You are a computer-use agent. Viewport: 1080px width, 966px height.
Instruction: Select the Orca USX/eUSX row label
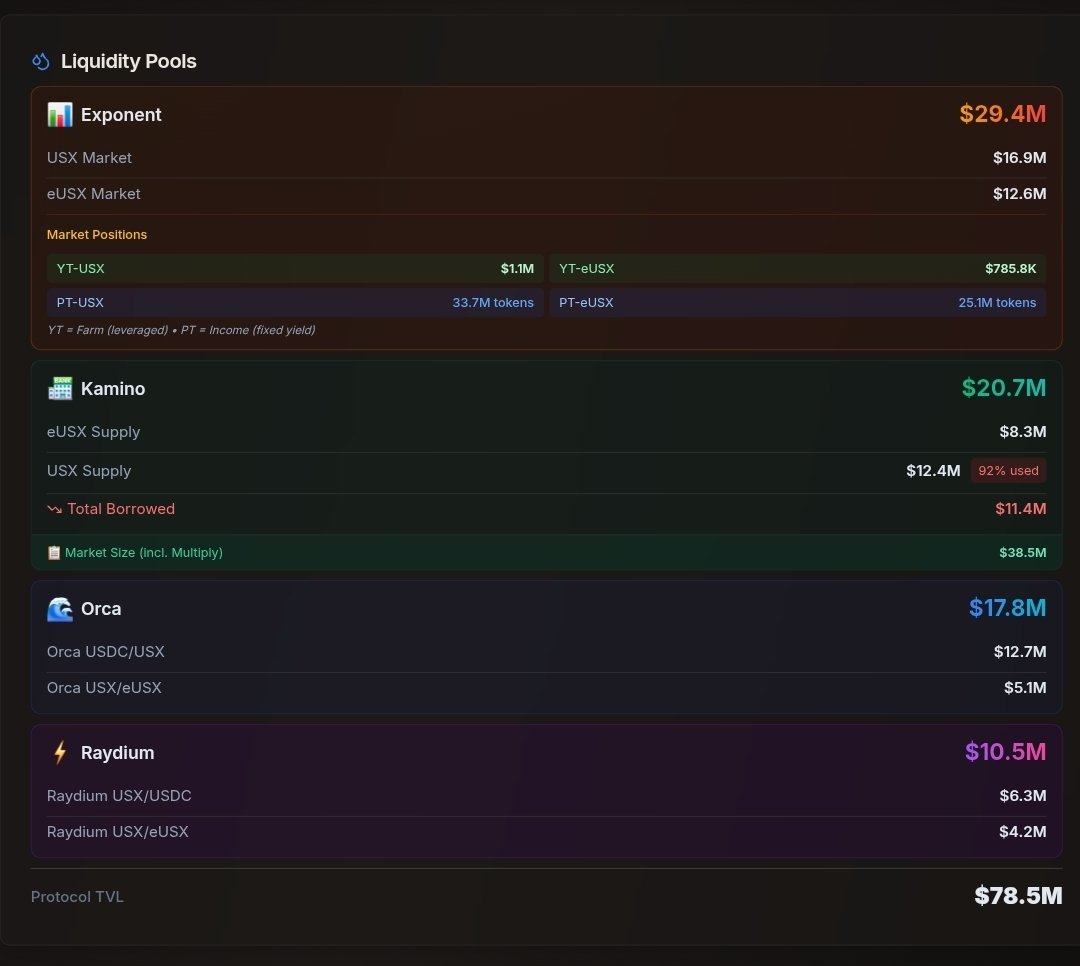click(104, 688)
